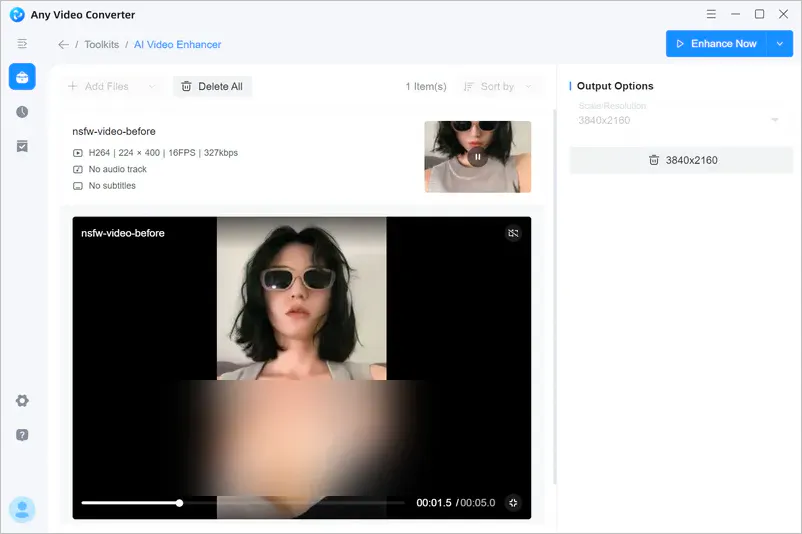Open the help question mark icon
This screenshot has width=802, height=534.
click(x=22, y=435)
